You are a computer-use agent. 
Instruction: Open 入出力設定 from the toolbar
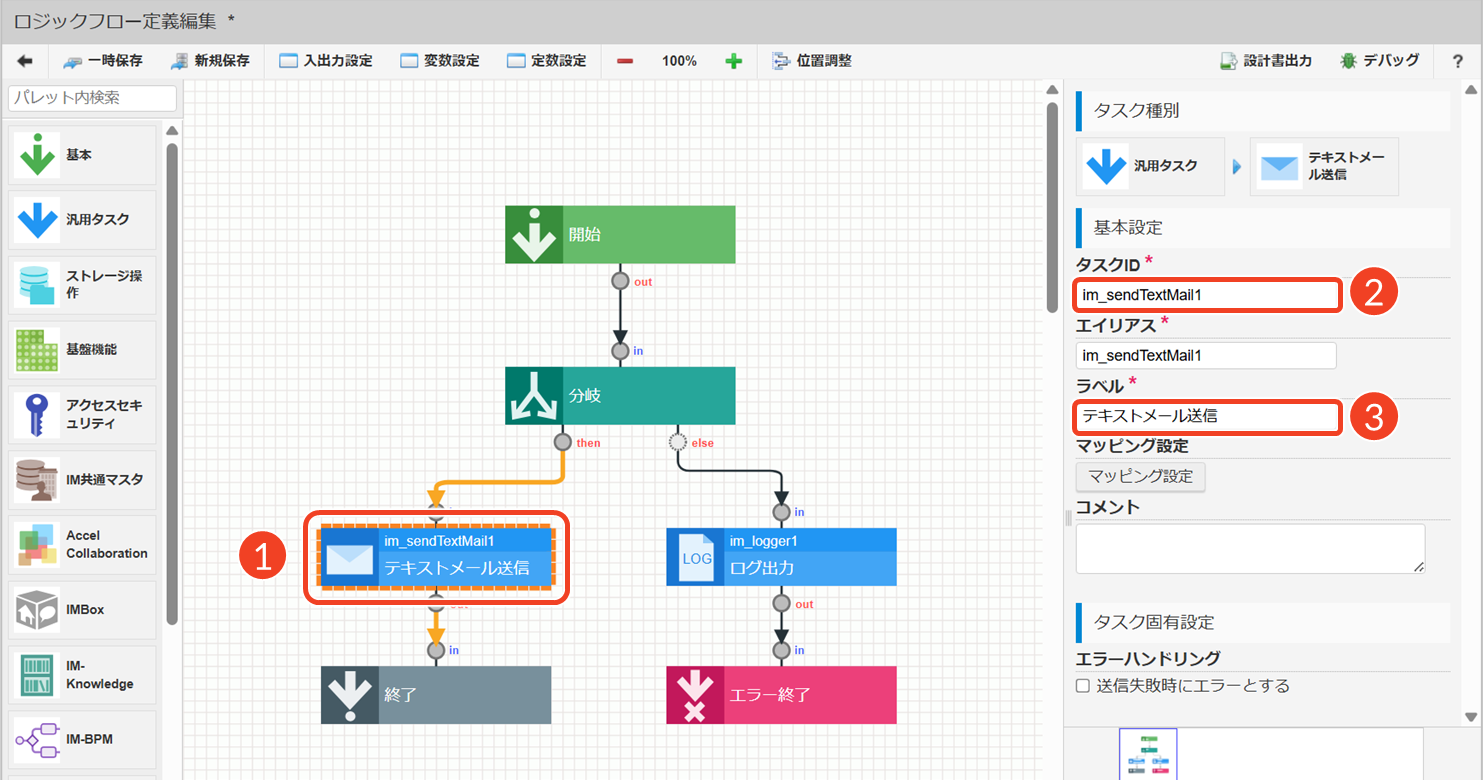(325, 61)
